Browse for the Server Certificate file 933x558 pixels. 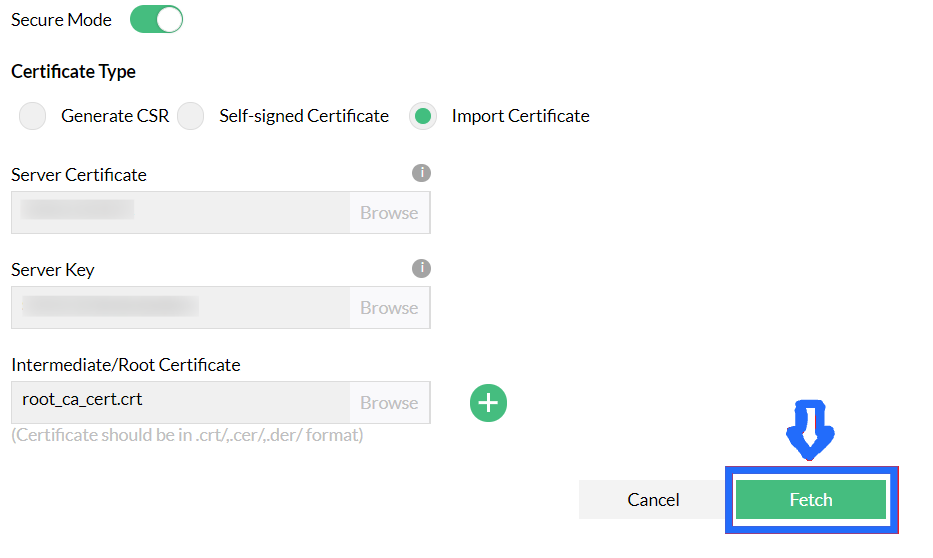click(389, 213)
